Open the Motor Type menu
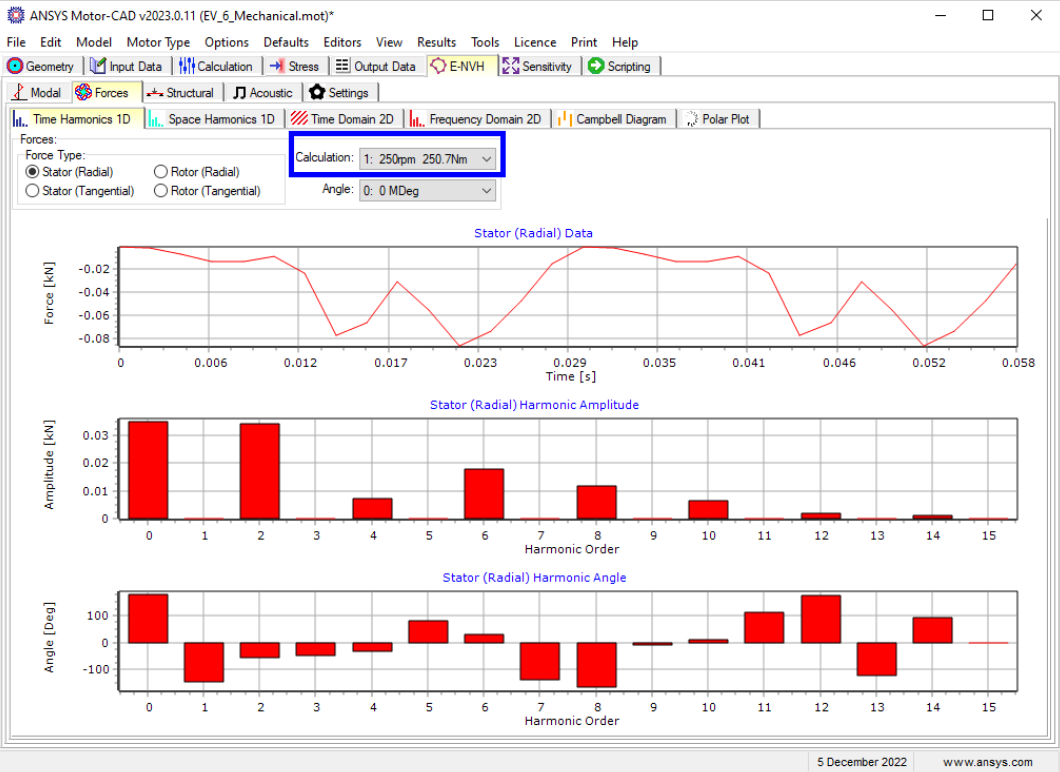 (158, 42)
